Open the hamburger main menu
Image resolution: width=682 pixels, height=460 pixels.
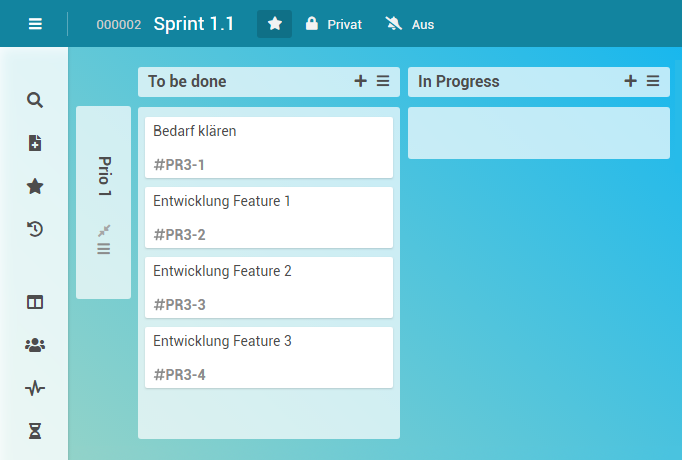(36, 24)
